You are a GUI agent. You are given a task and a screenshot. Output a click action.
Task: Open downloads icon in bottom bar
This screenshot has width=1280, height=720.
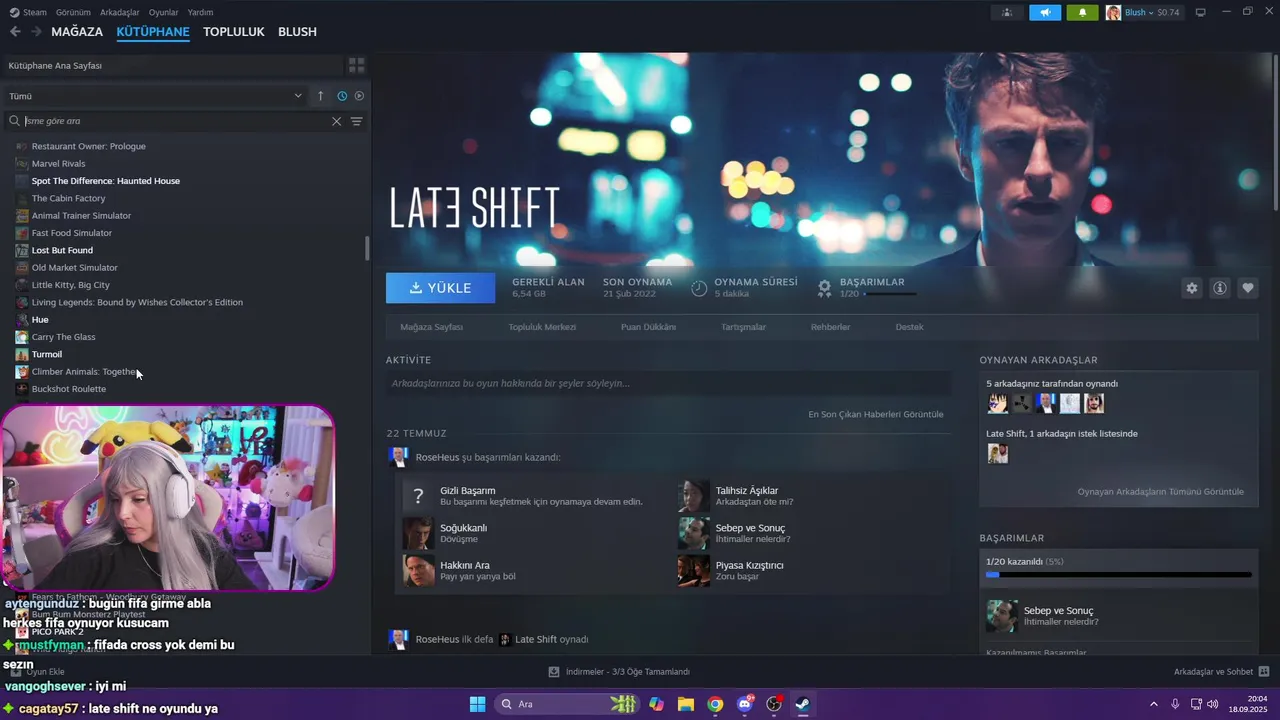[554, 672]
